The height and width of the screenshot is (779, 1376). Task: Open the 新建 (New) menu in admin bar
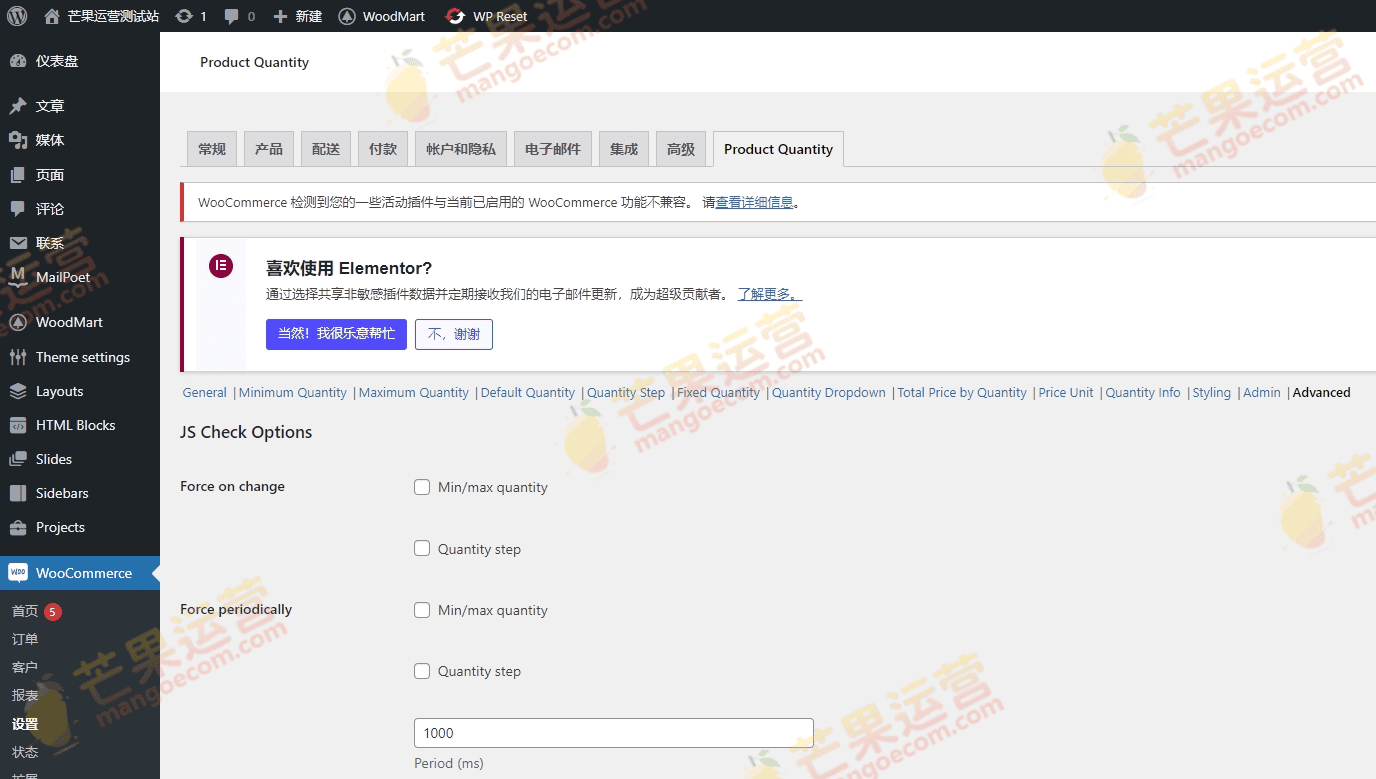click(297, 15)
